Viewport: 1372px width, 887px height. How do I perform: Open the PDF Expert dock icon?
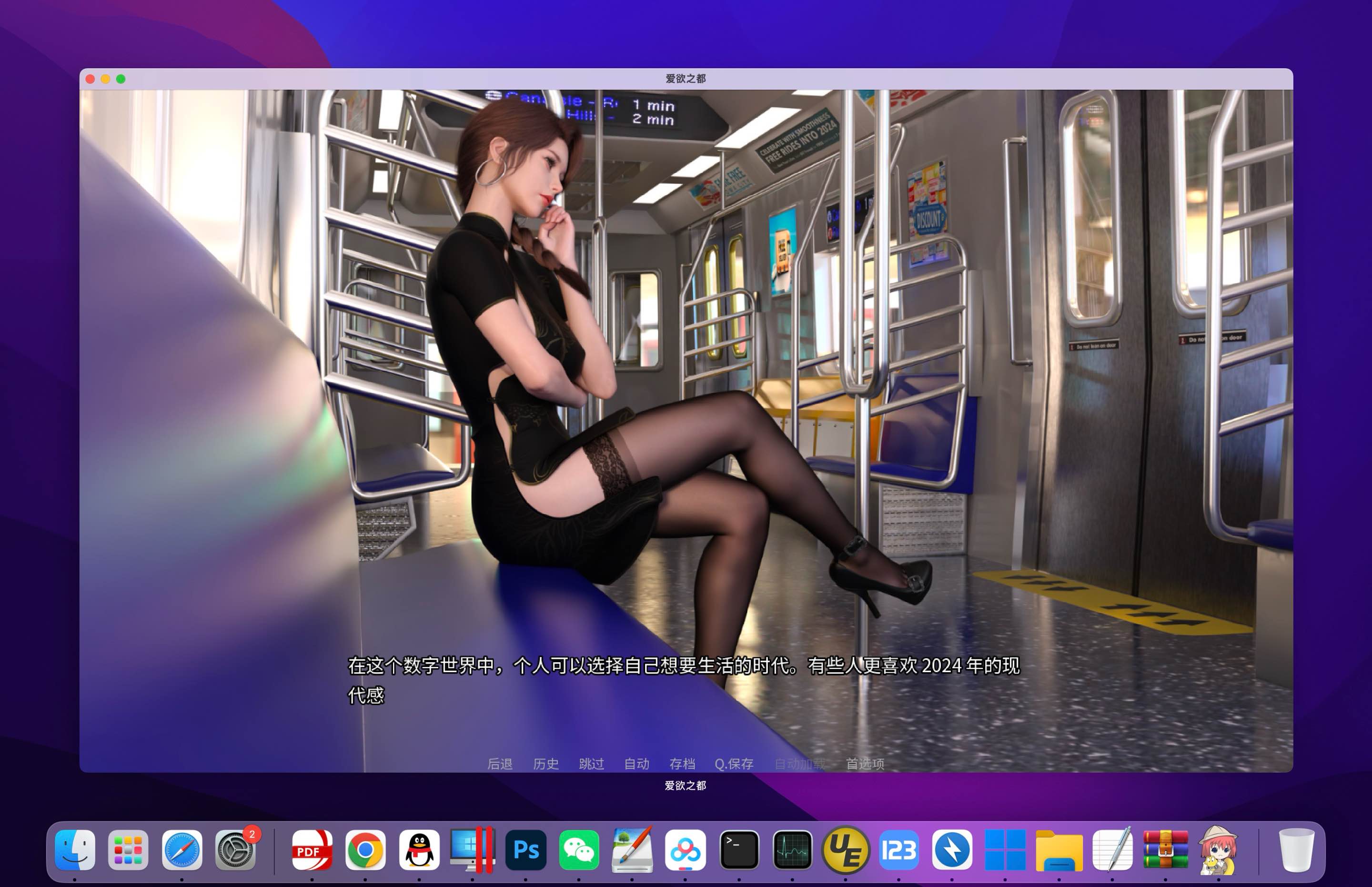click(312, 849)
